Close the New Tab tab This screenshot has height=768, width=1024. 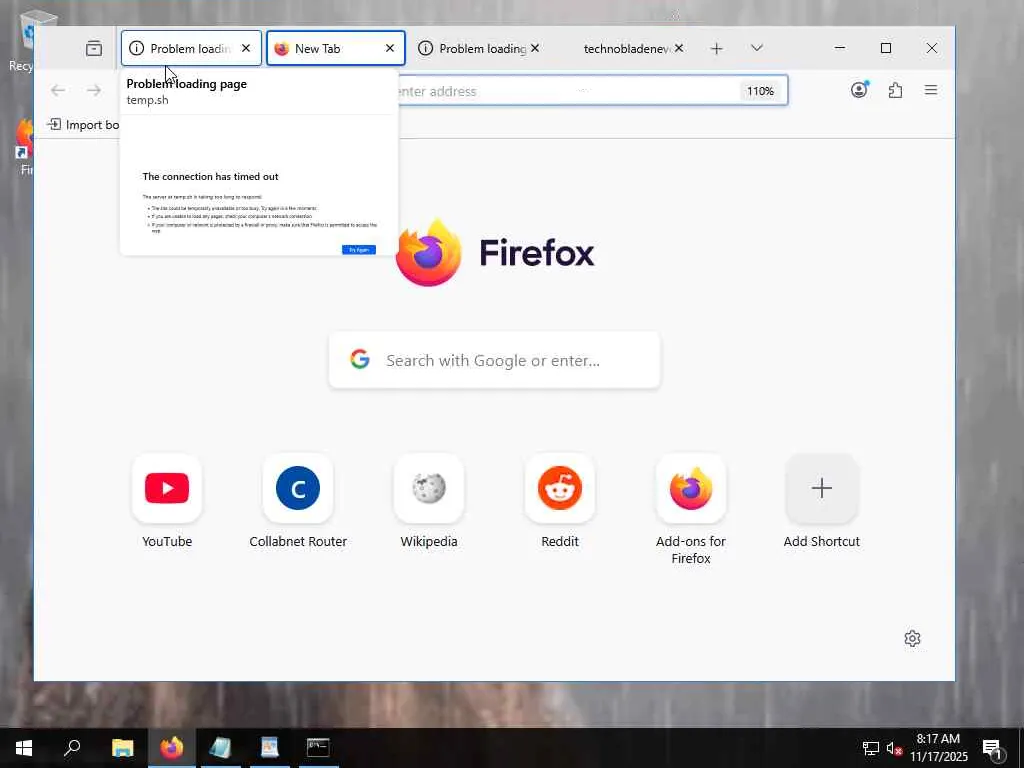(390, 48)
